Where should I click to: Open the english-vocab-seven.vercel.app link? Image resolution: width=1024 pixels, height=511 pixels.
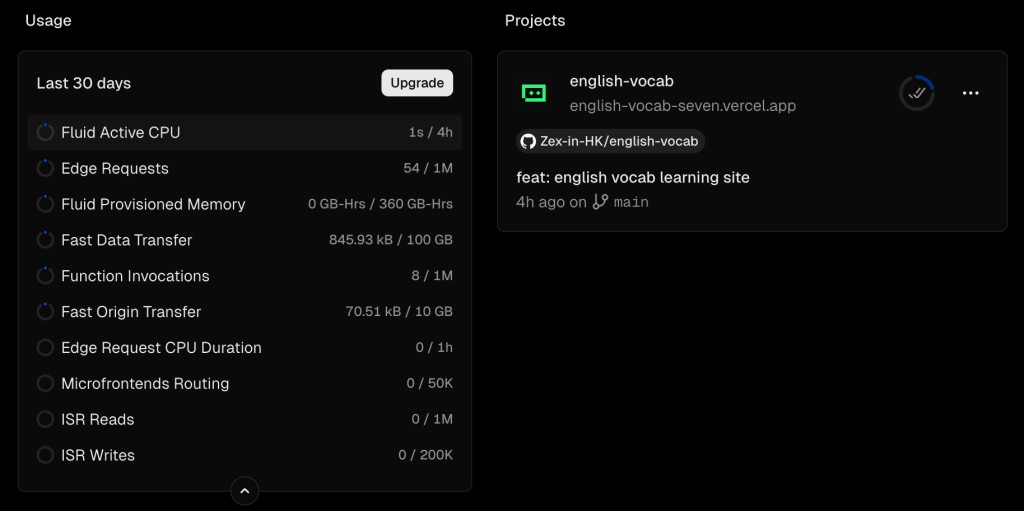[x=682, y=105]
